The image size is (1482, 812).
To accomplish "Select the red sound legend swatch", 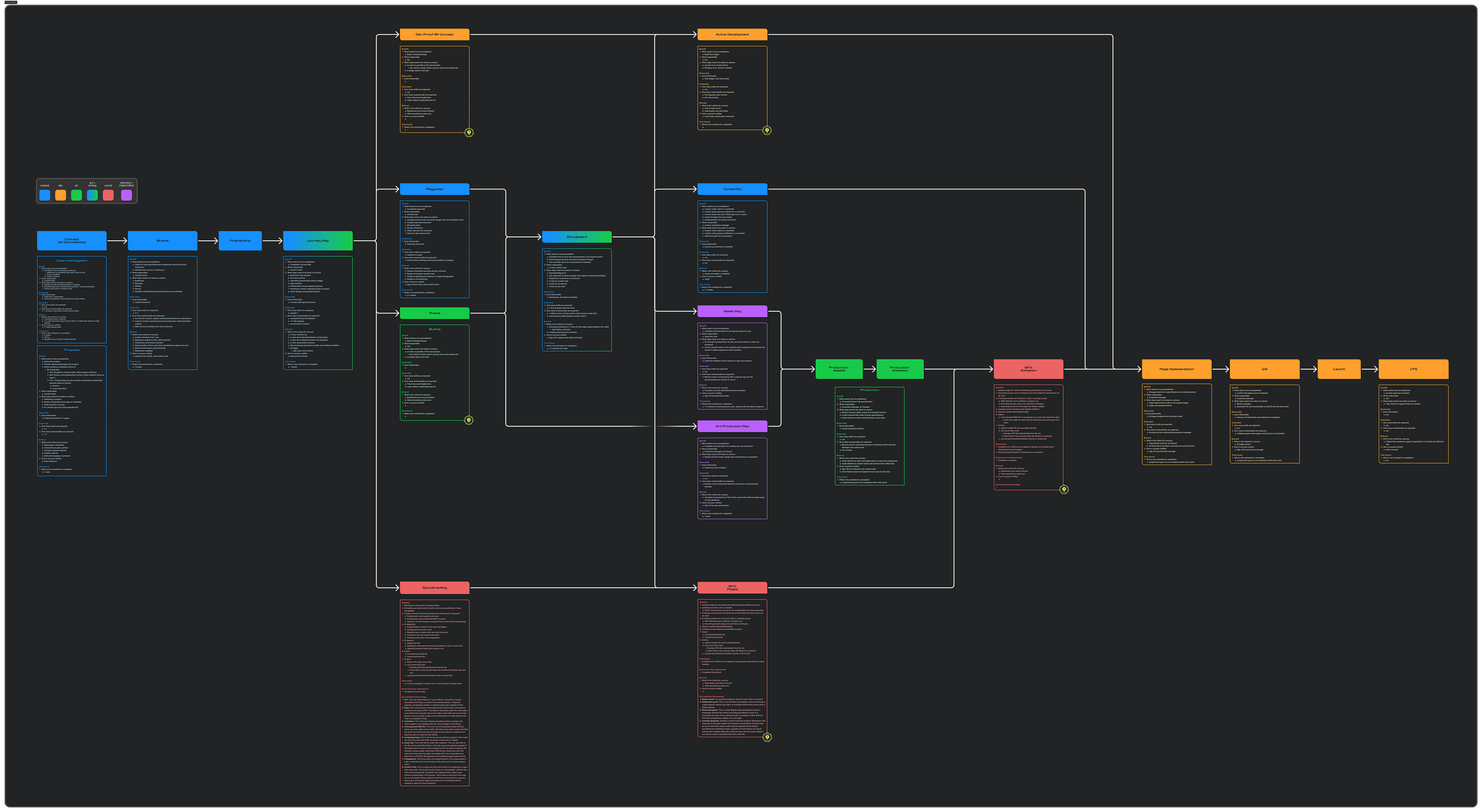I will (108, 195).
